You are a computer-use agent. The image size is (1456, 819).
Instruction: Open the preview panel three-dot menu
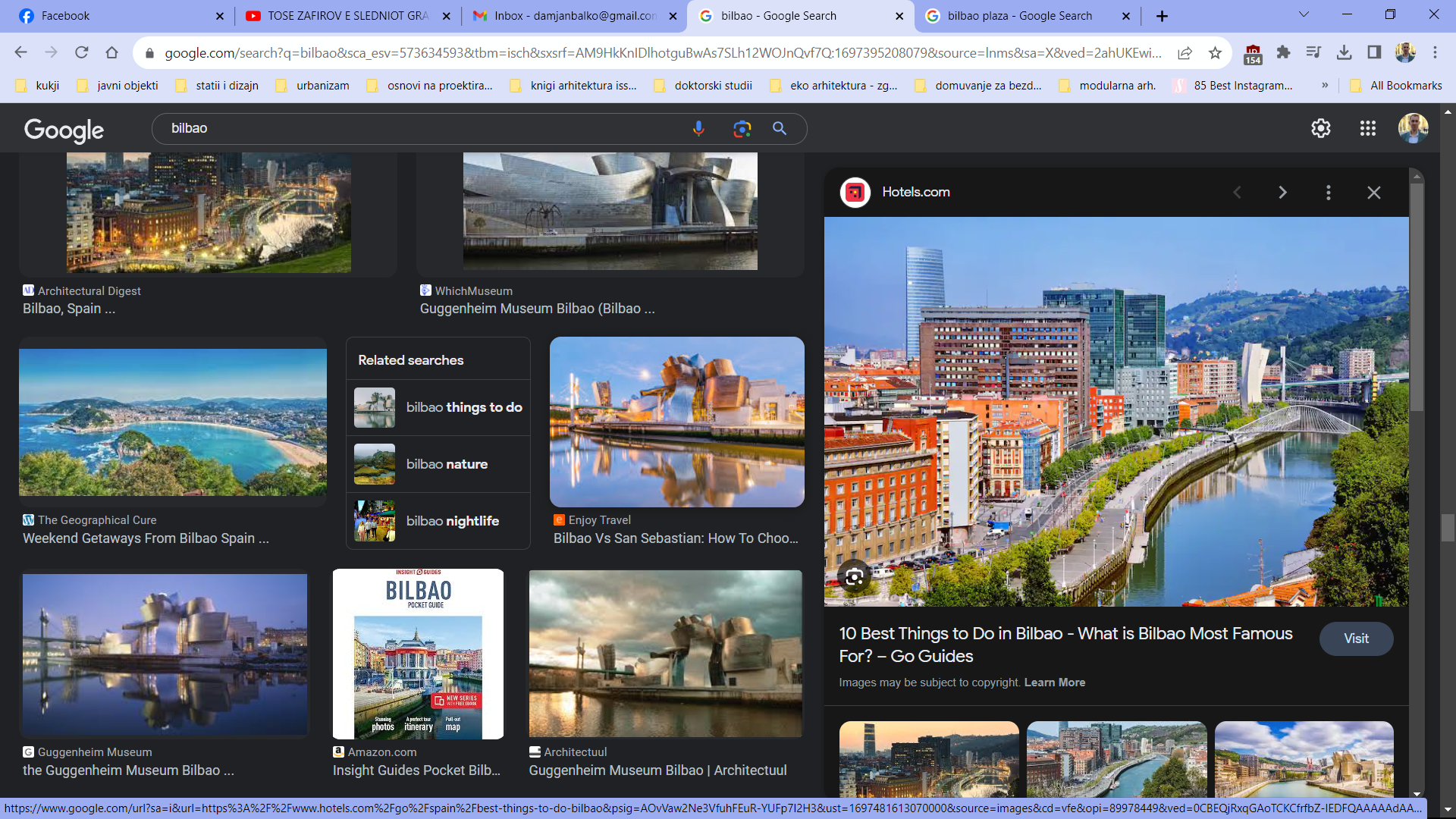pyautogui.click(x=1328, y=193)
